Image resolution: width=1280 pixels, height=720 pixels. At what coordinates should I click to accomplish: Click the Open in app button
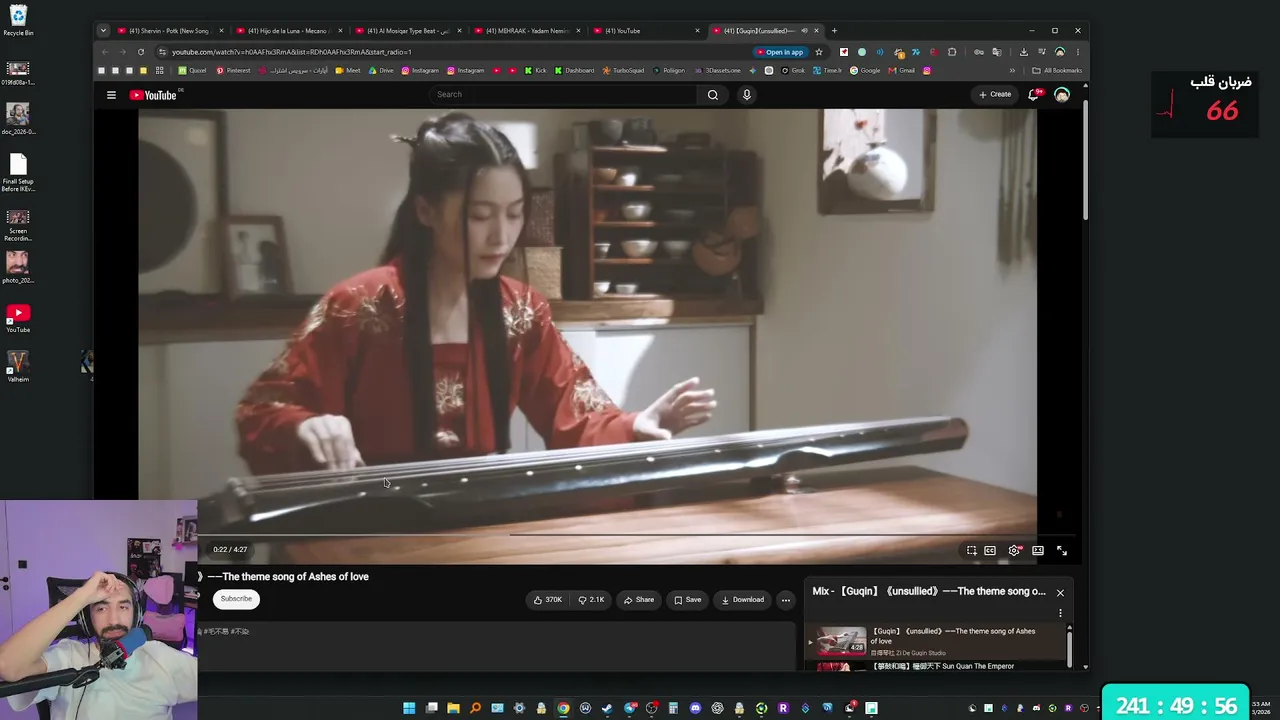[x=780, y=52]
